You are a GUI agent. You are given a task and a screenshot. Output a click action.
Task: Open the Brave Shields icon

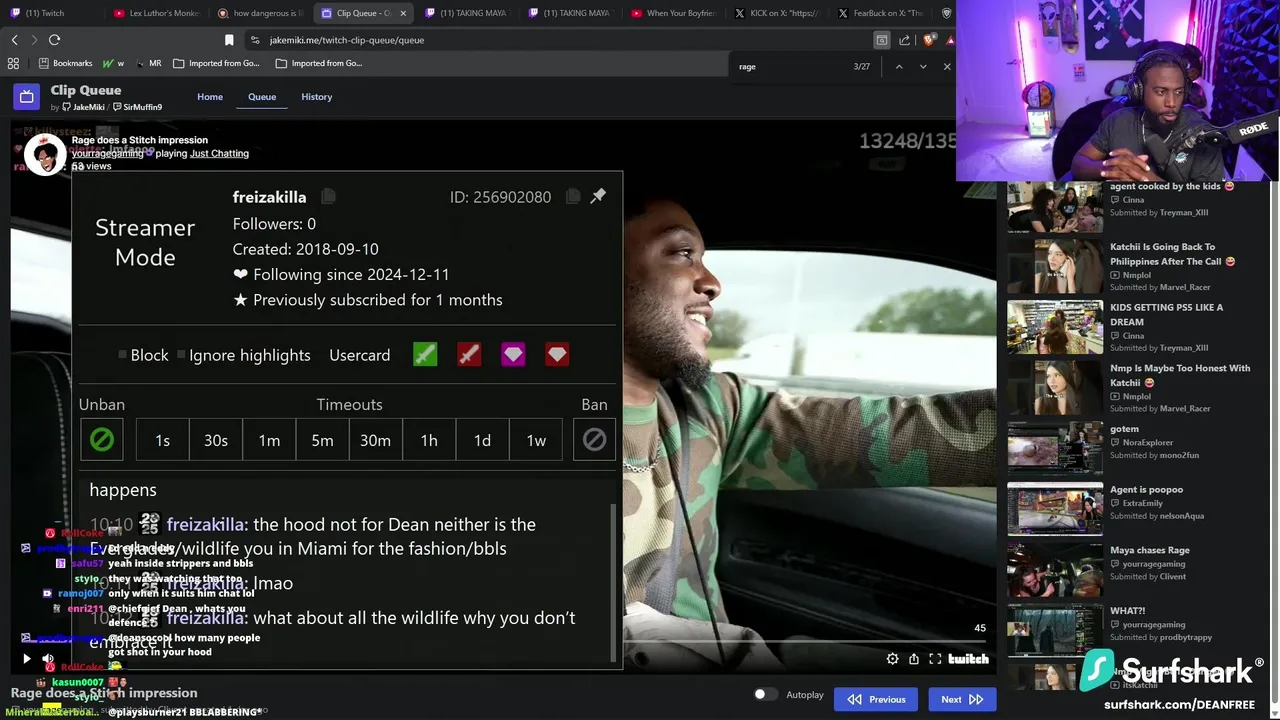[x=929, y=40]
